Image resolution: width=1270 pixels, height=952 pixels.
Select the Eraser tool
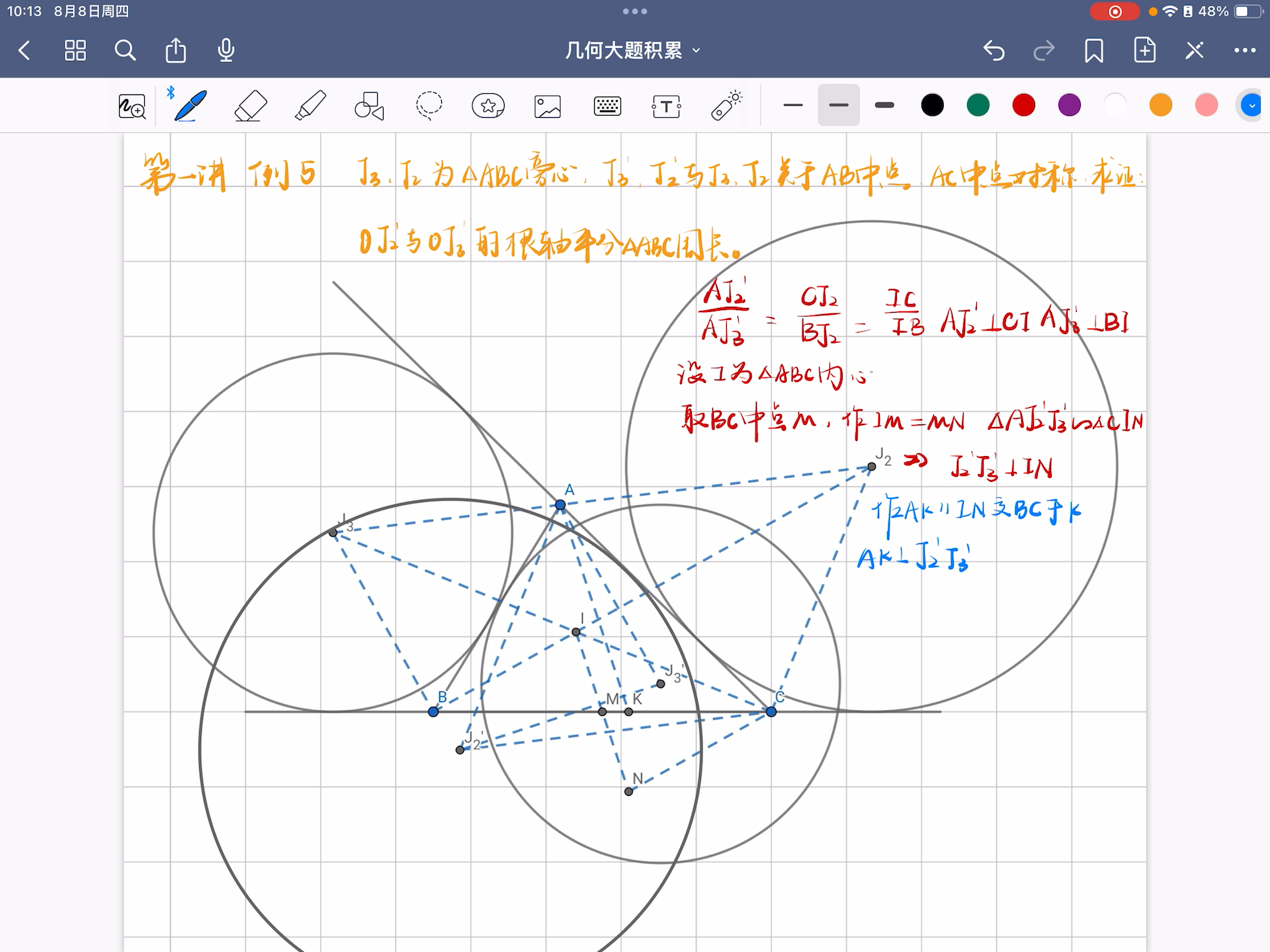(x=251, y=106)
